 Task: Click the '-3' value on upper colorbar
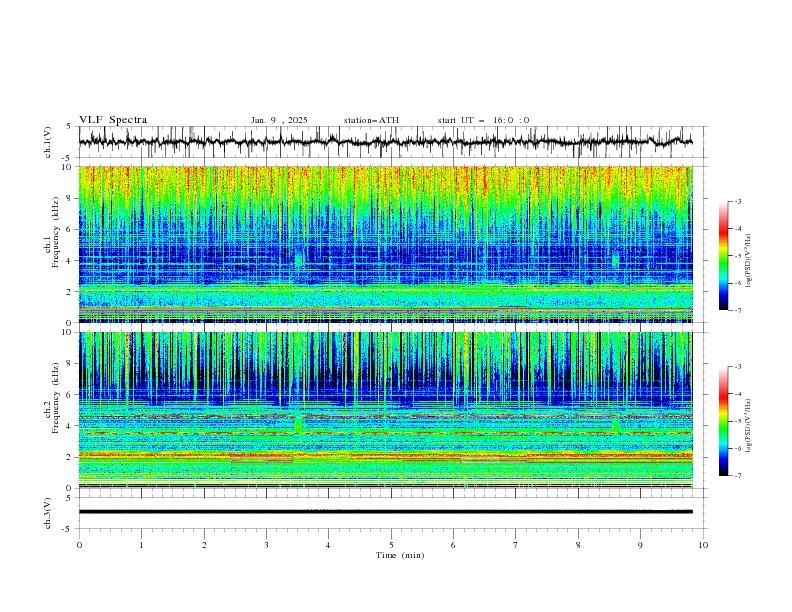tap(737, 201)
